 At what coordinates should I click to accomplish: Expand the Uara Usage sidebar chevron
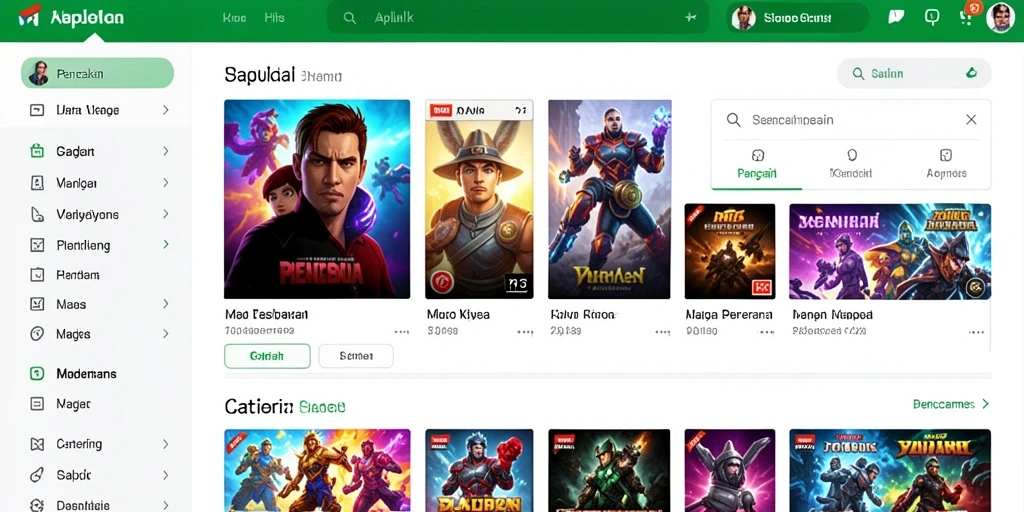(166, 110)
